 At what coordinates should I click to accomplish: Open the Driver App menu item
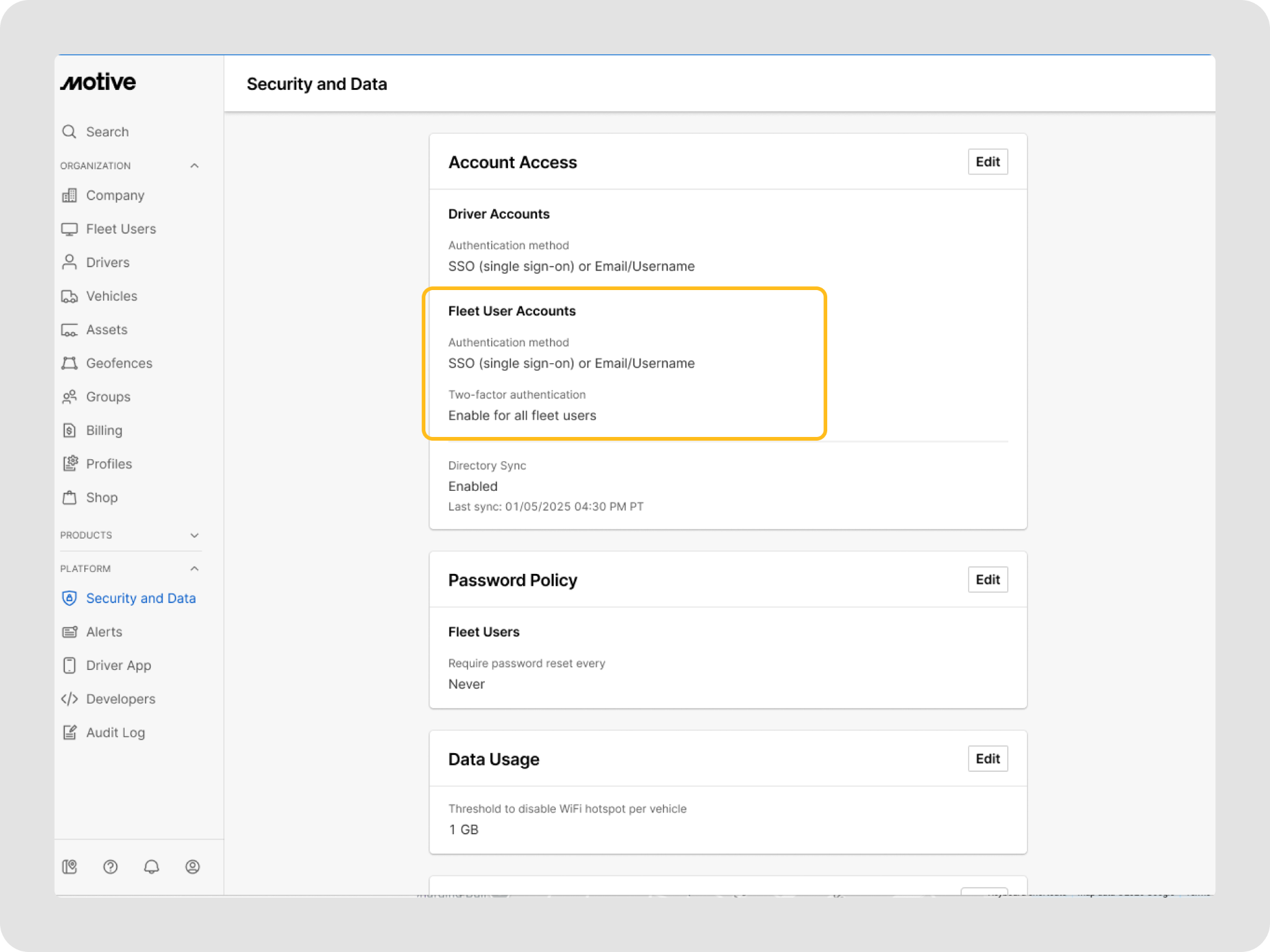pyautogui.click(x=118, y=666)
